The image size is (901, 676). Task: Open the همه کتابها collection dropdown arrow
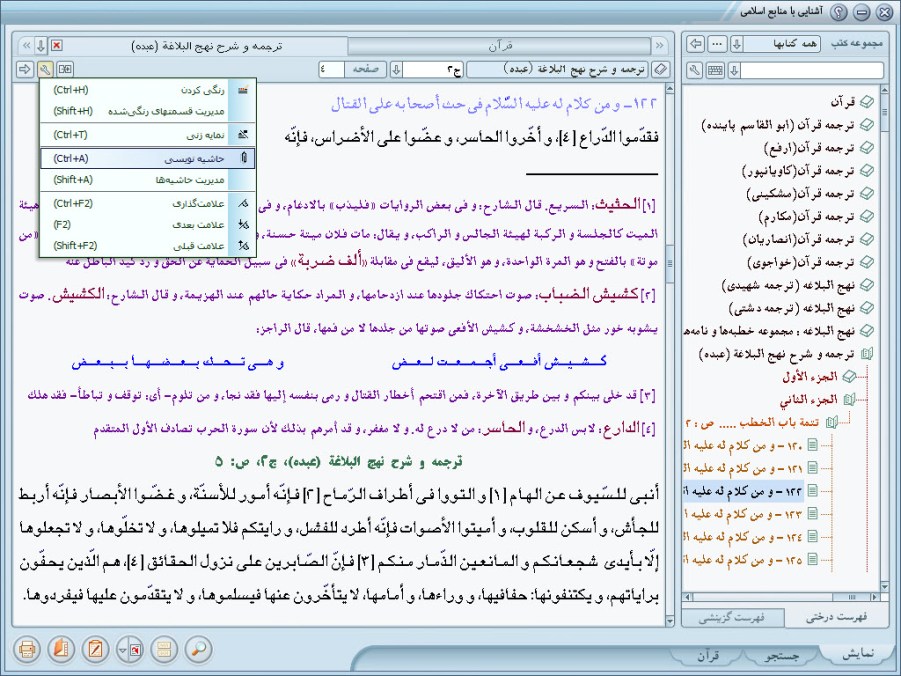coord(736,44)
